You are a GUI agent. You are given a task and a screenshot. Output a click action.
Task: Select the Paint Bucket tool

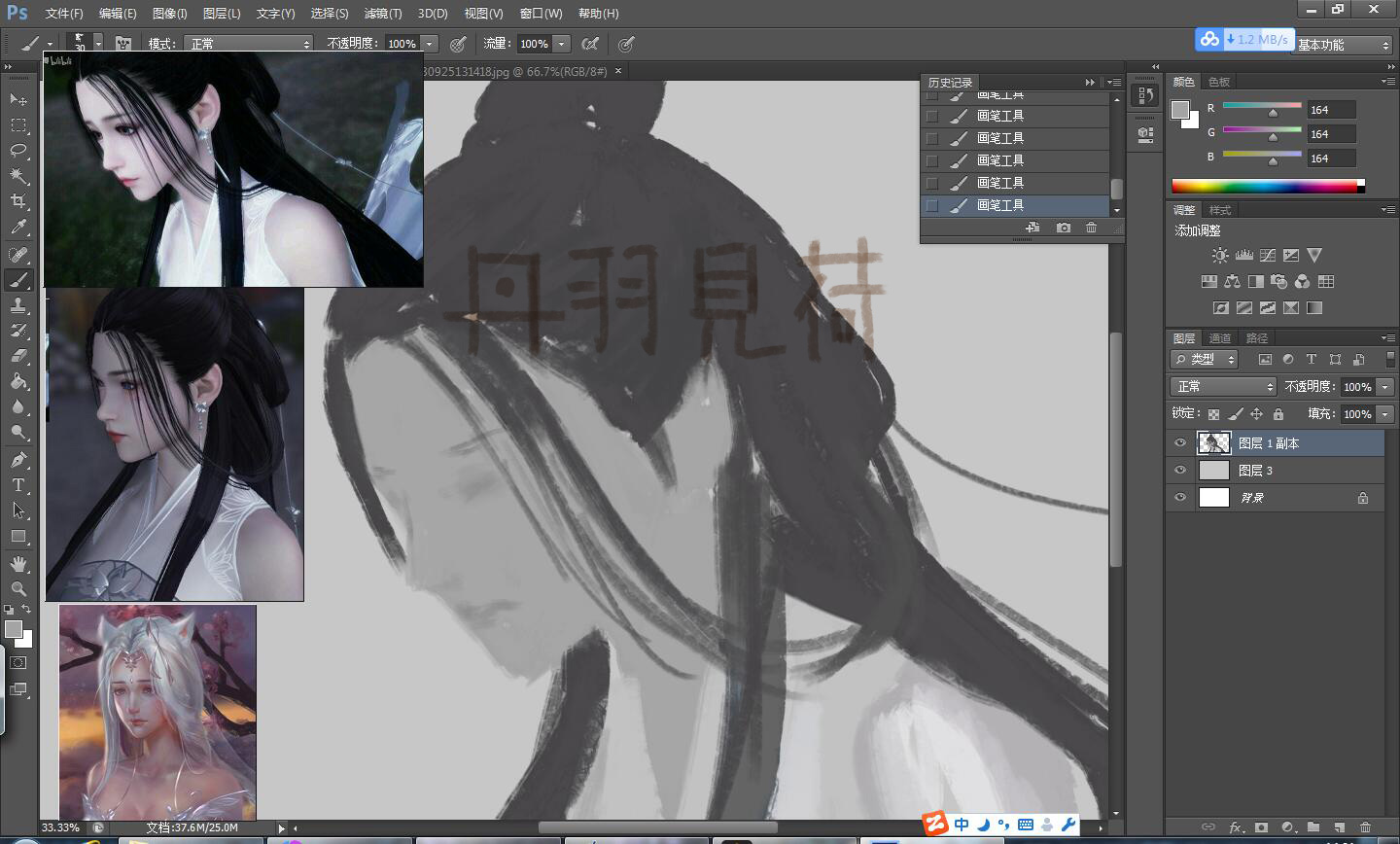pyautogui.click(x=18, y=381)
